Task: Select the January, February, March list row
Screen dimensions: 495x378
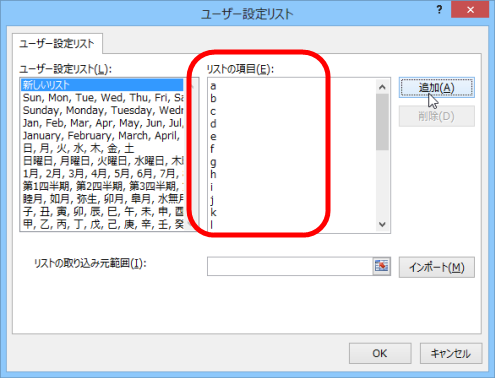Action: [102, 136]
